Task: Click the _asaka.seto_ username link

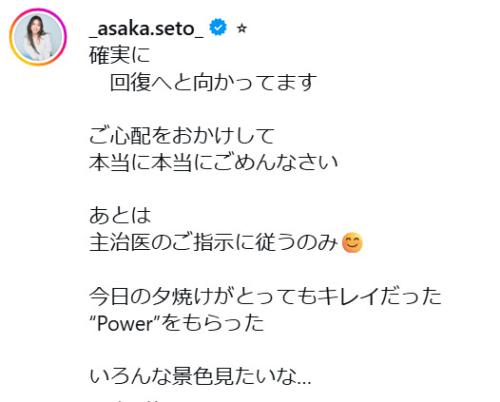Action: [x=146, y=28]
